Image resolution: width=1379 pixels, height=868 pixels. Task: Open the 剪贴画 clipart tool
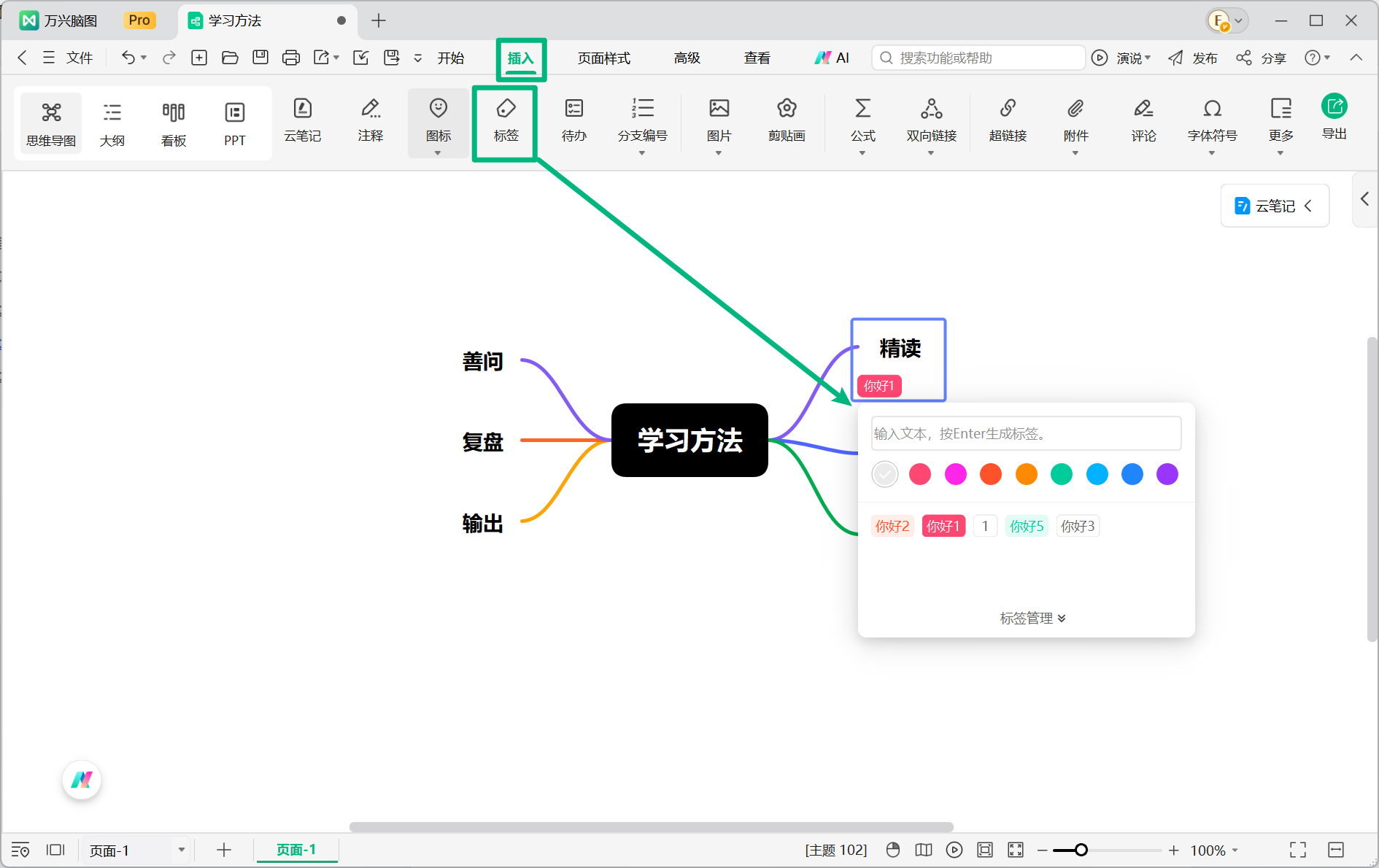click(787, 120)
